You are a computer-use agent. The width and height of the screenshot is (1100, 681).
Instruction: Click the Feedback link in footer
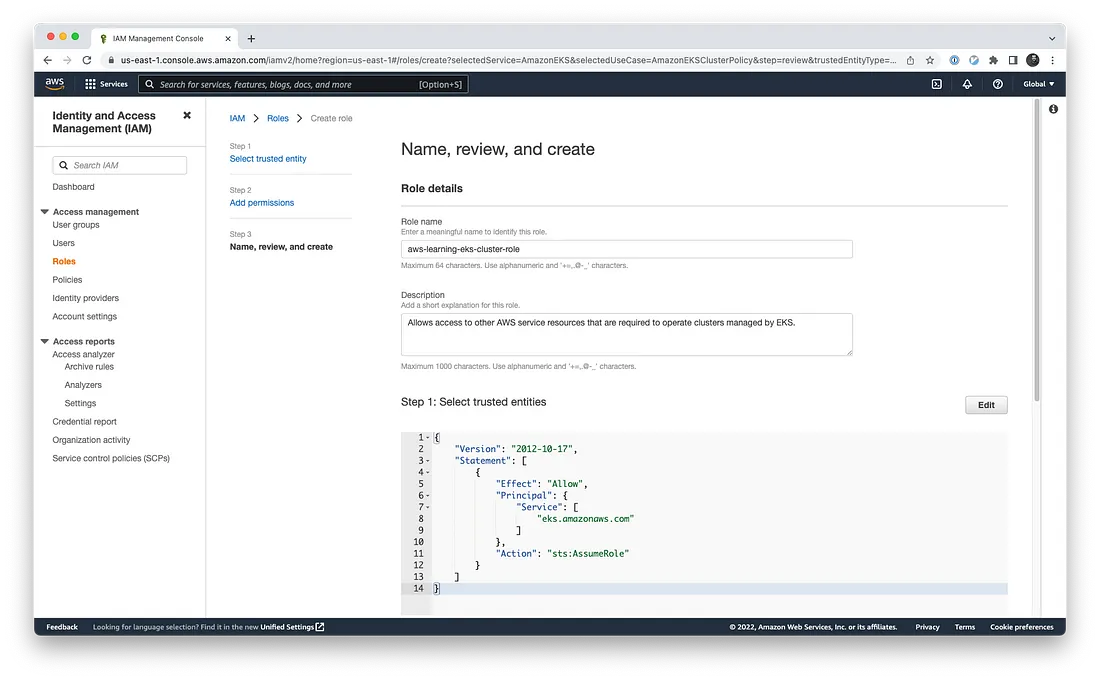tap(62, 627)
